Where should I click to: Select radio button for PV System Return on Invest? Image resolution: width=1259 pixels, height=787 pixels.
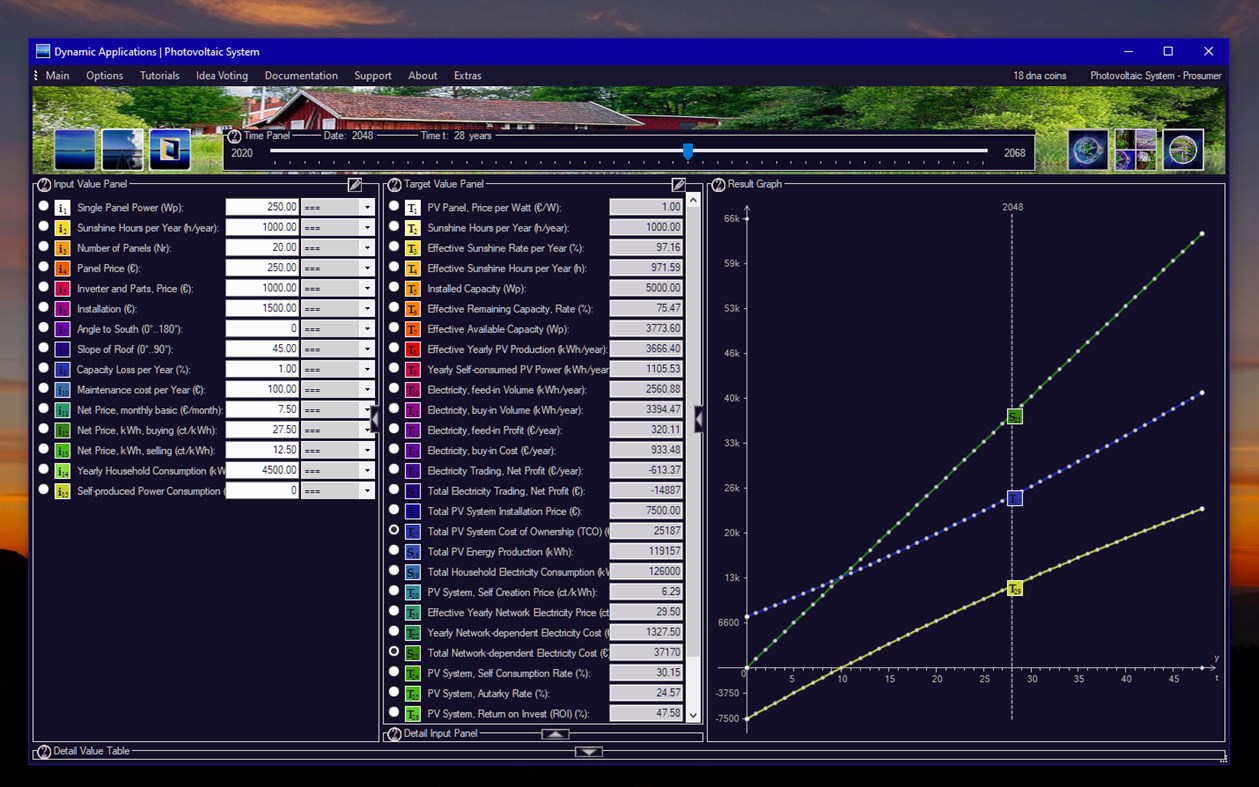pyautogui.click(x=394, y=712)
